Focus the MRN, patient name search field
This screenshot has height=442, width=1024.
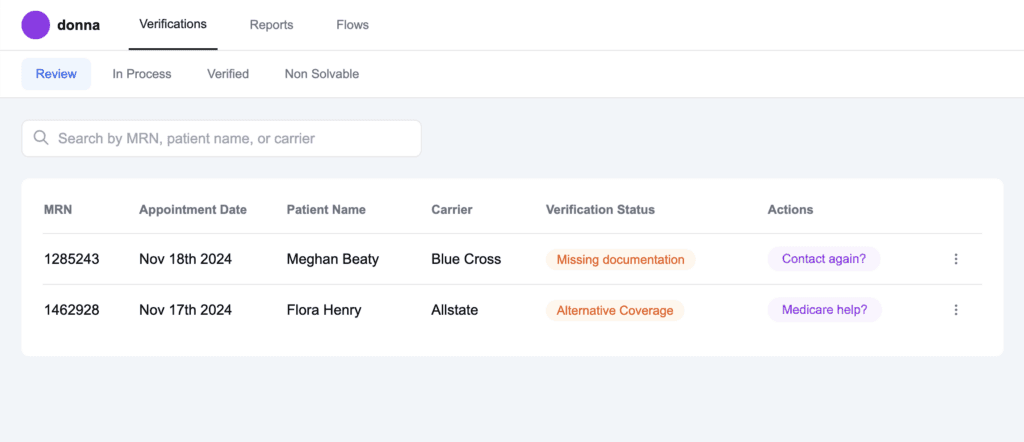230,138
